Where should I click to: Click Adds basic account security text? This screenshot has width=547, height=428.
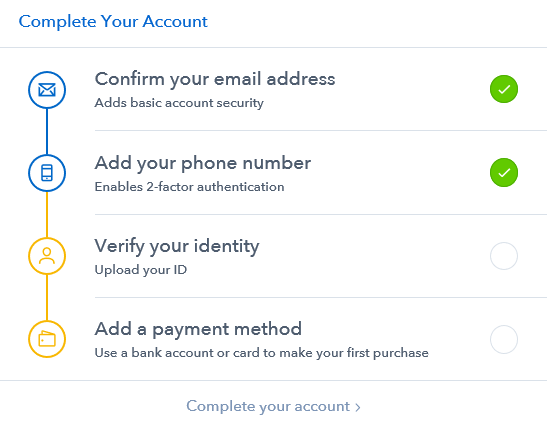click(x=179, y=103)
